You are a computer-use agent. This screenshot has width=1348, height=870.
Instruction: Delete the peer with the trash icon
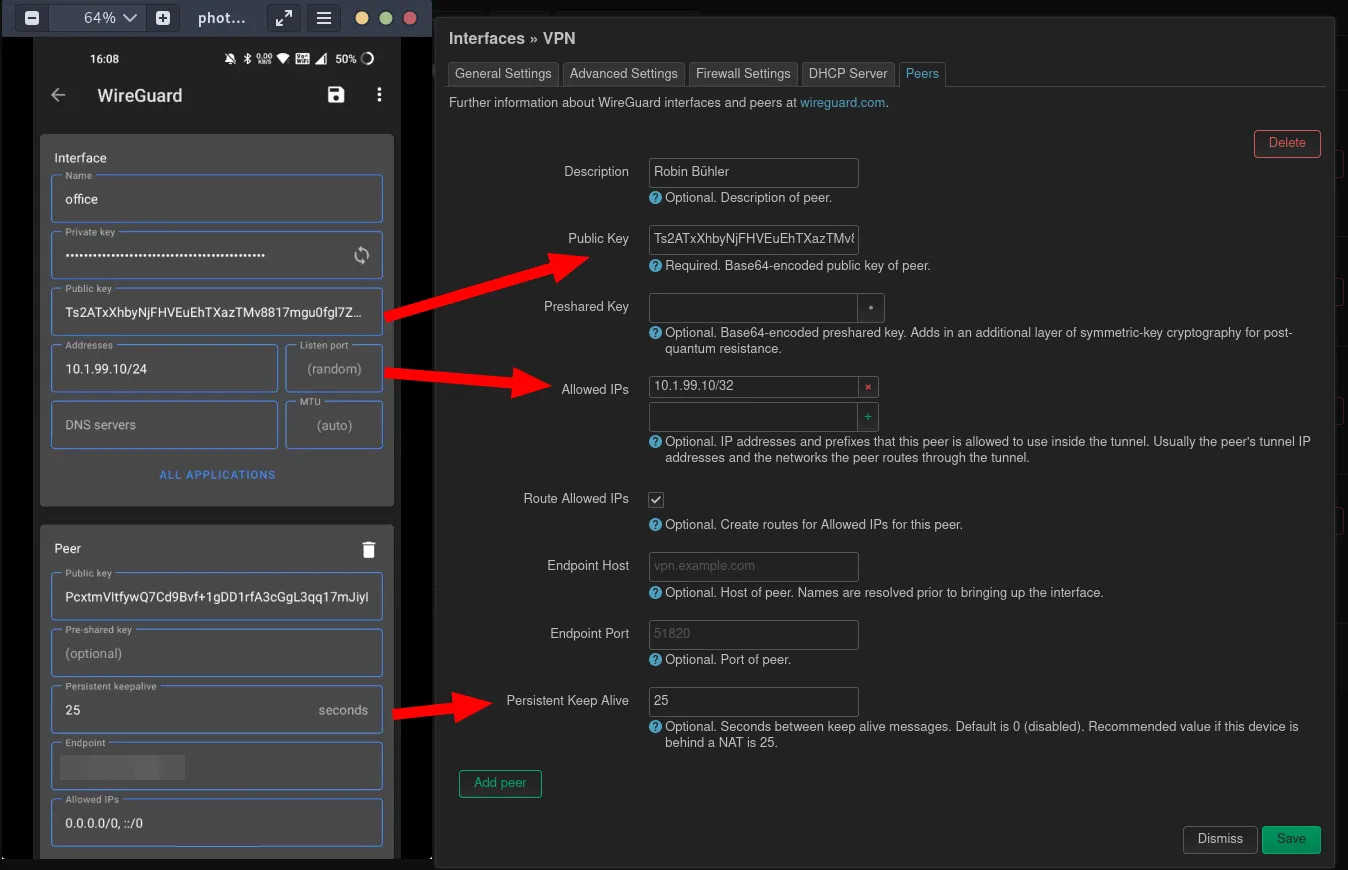(x=369, y=549)
